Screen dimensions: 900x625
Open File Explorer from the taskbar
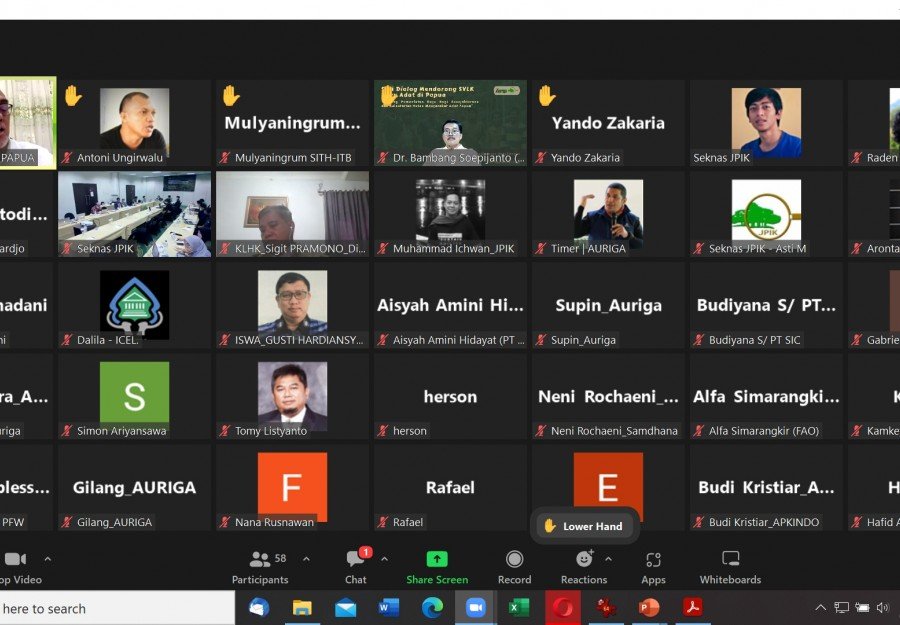[x=302, y=608]
